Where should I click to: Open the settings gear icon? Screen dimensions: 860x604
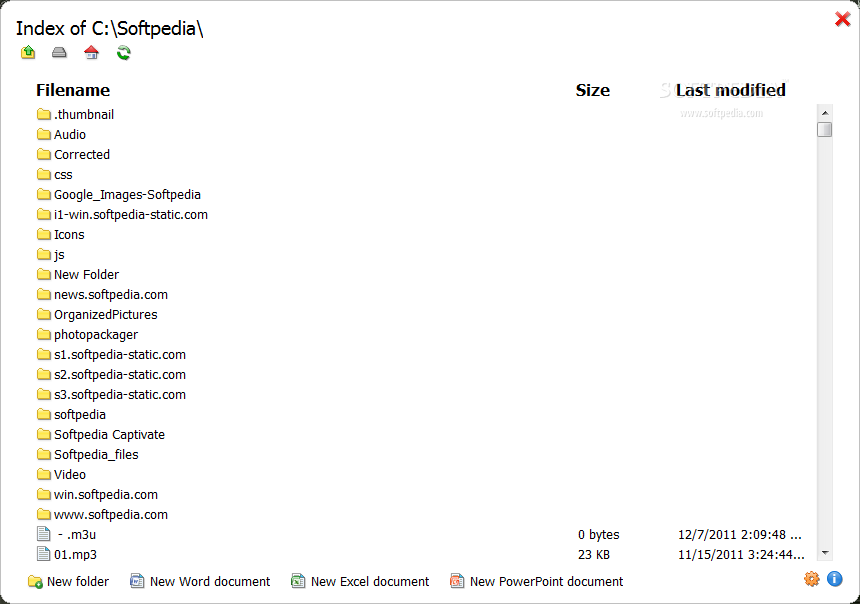point(812,579)
